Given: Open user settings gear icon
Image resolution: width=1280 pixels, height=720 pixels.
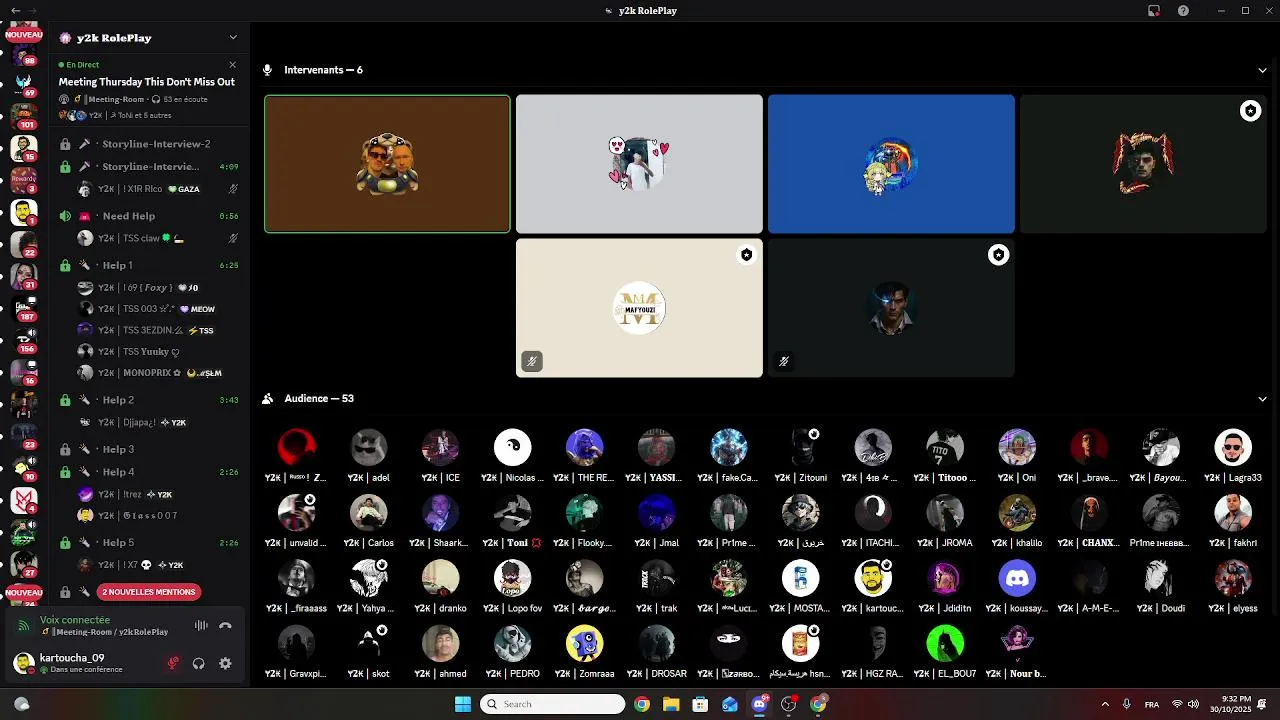Looking at the screenshot, I should [x=225, y=663].
